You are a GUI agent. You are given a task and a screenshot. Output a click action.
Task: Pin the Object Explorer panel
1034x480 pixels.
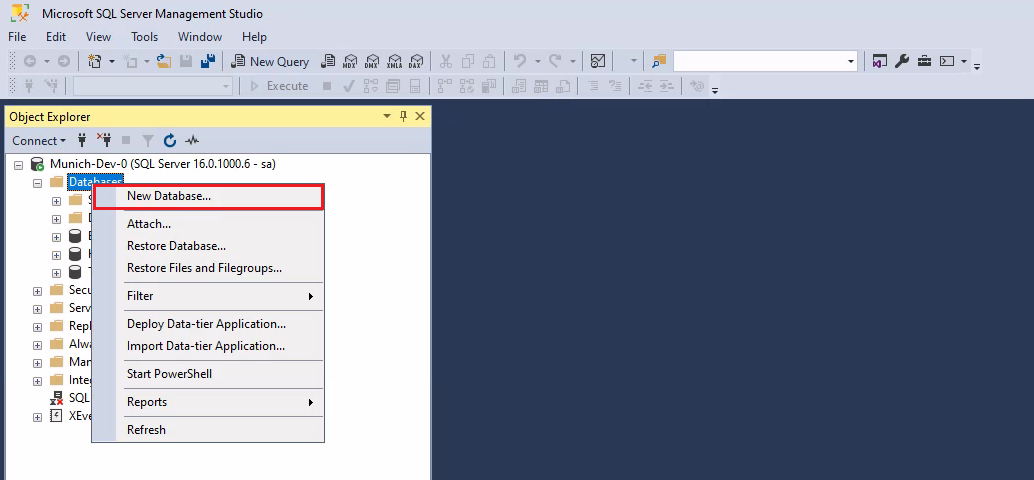pos(404,117)
